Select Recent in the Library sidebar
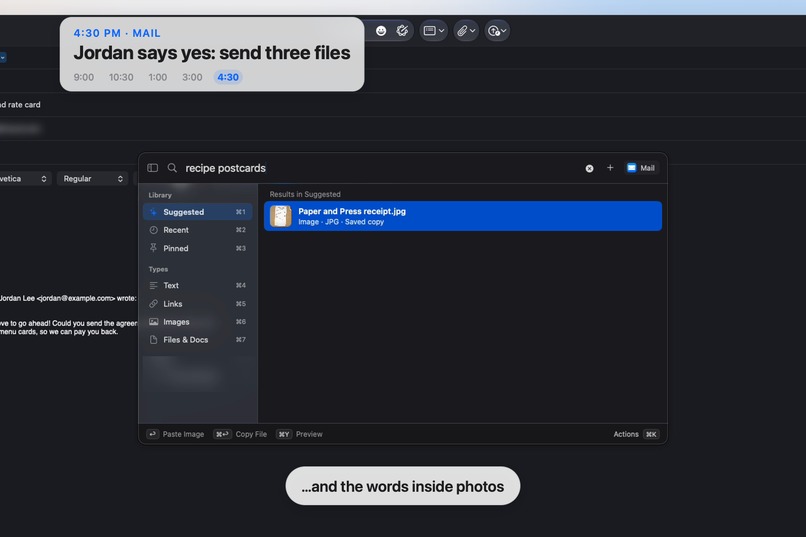This screenshot has height=537, width=806. coord(197,230)
